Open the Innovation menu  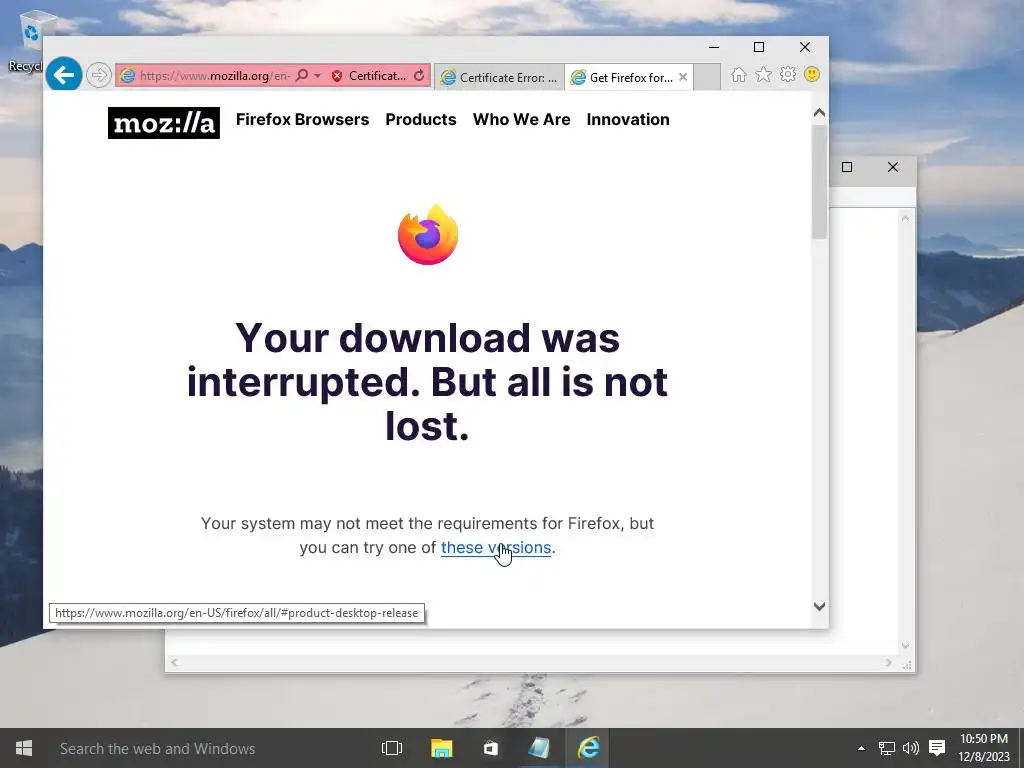[628, 120]
